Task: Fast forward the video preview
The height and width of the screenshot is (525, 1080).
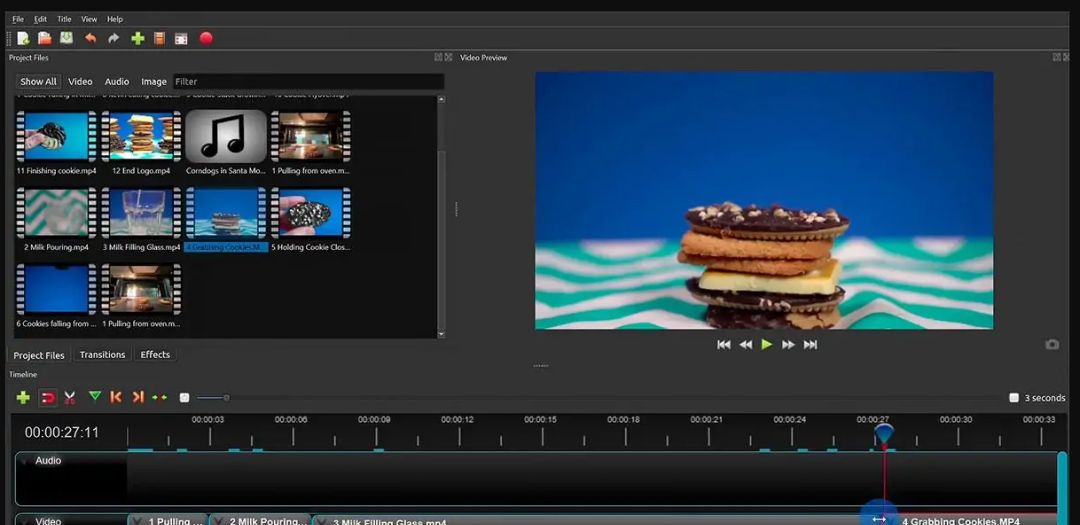Action: 789,344
